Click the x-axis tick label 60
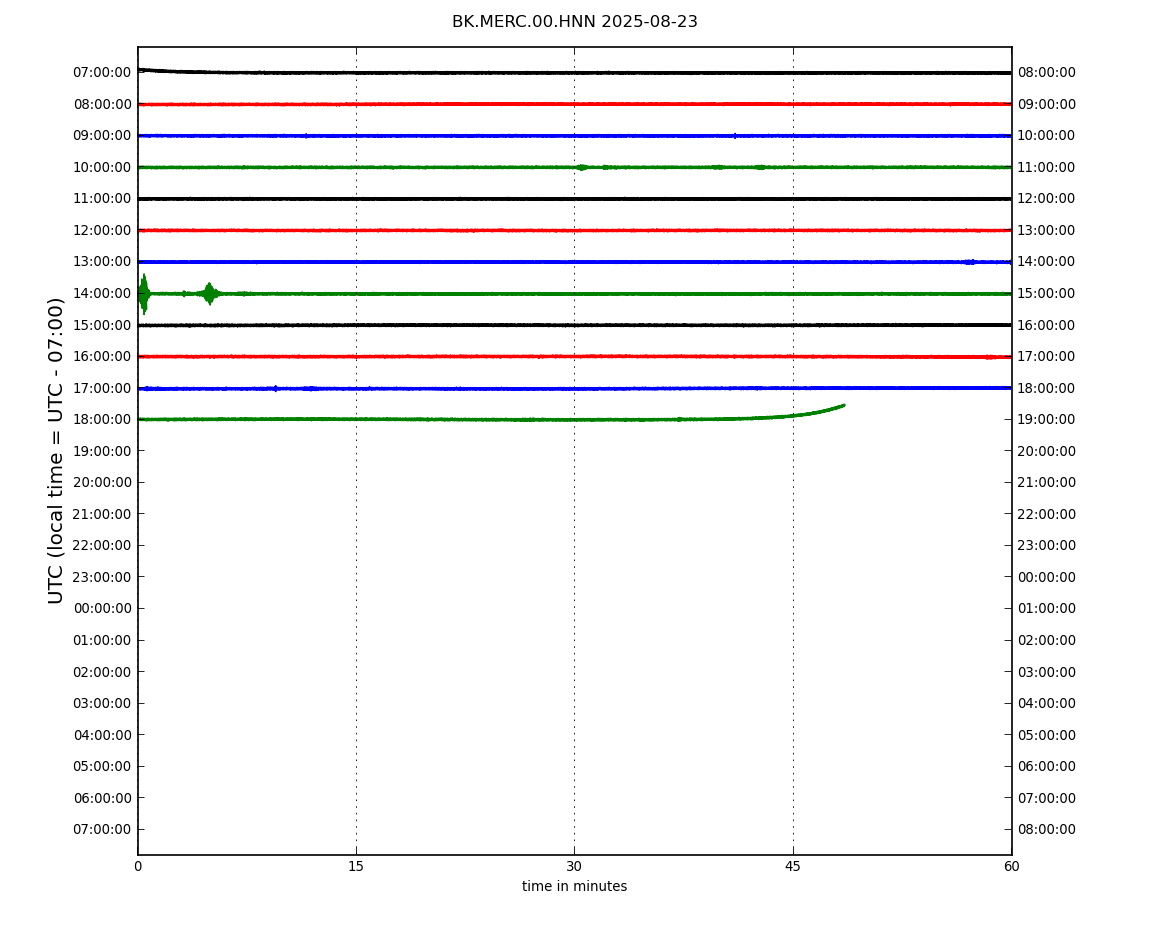Viewport: 1150px width, 950px height. (x=1011, y=866)
